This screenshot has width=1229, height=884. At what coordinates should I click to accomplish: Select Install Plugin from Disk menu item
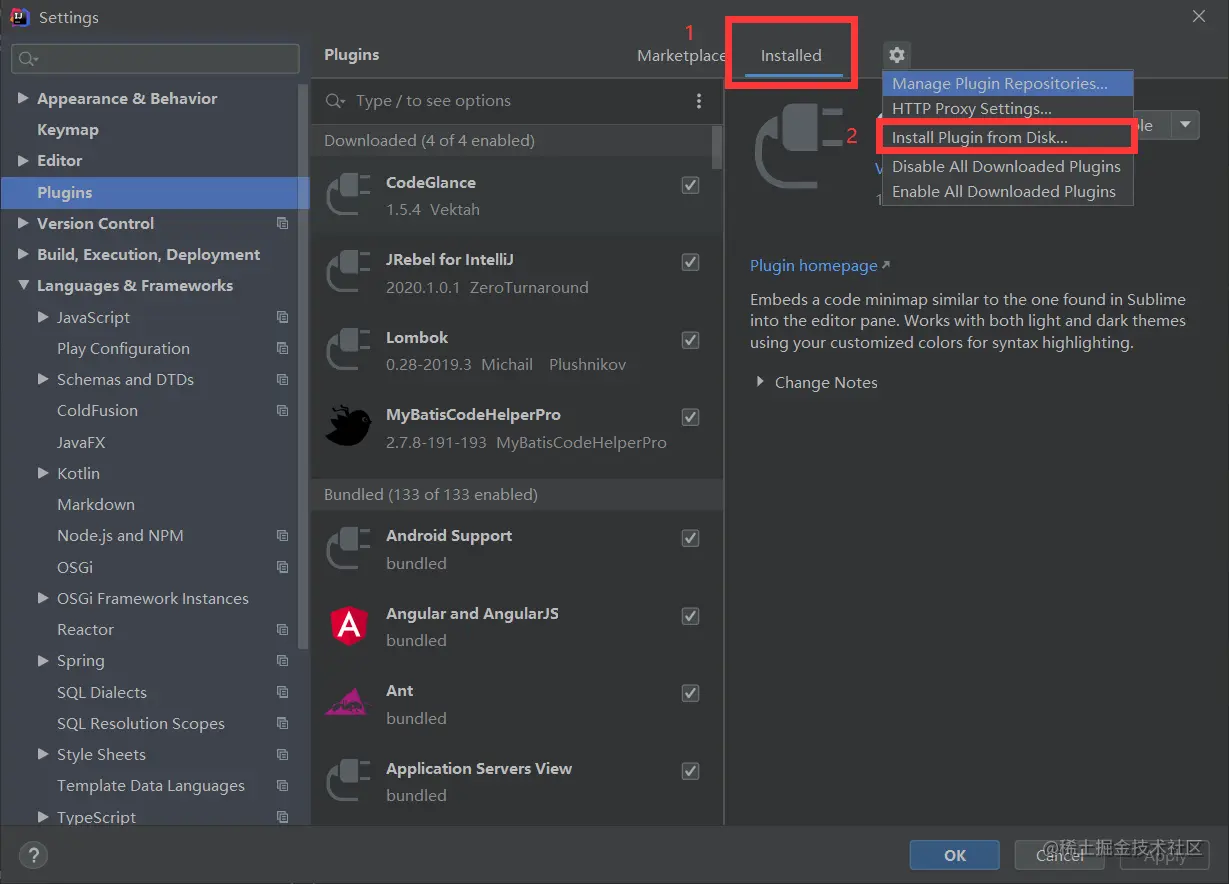tap(1007, 137)
